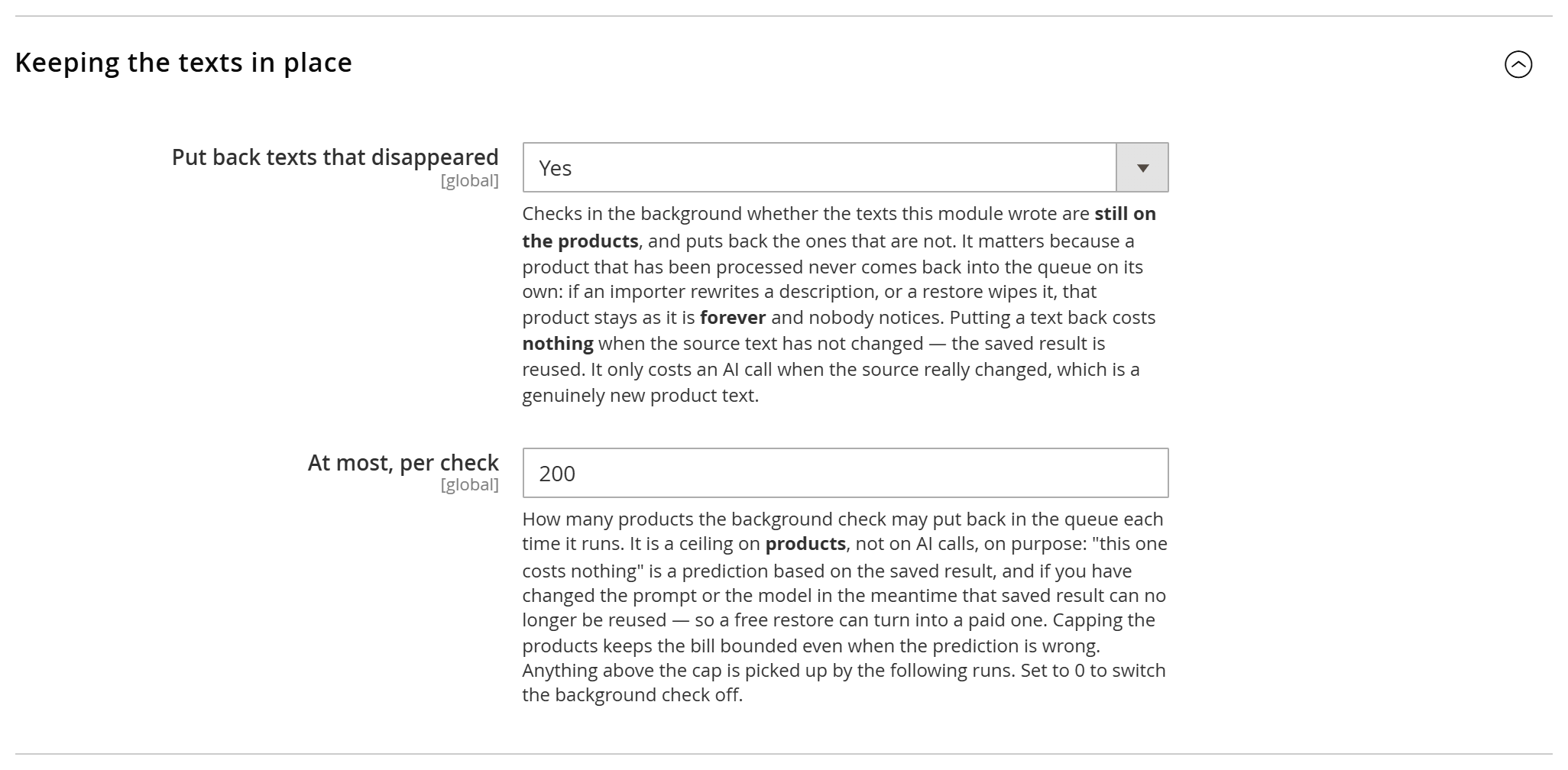Click the bold word "nothing" in the help text
The image size is (1568, 770).
click(558, 344)
